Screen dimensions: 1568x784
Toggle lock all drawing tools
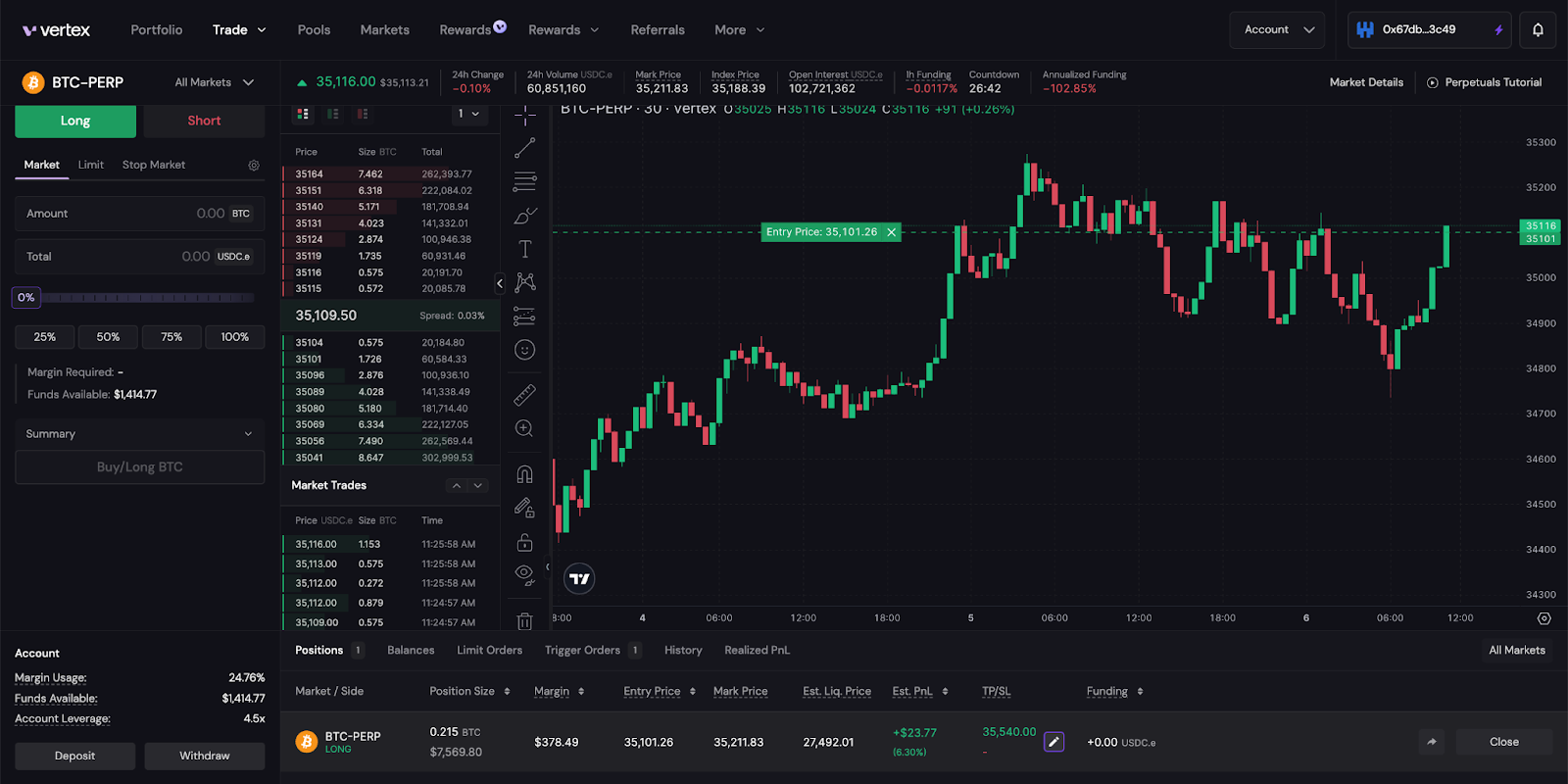point(525,542)
